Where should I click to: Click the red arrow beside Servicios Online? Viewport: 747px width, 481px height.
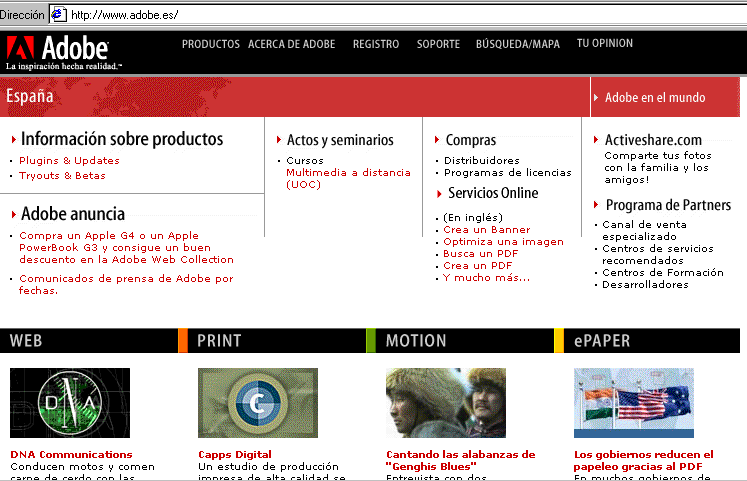(439, 194)
